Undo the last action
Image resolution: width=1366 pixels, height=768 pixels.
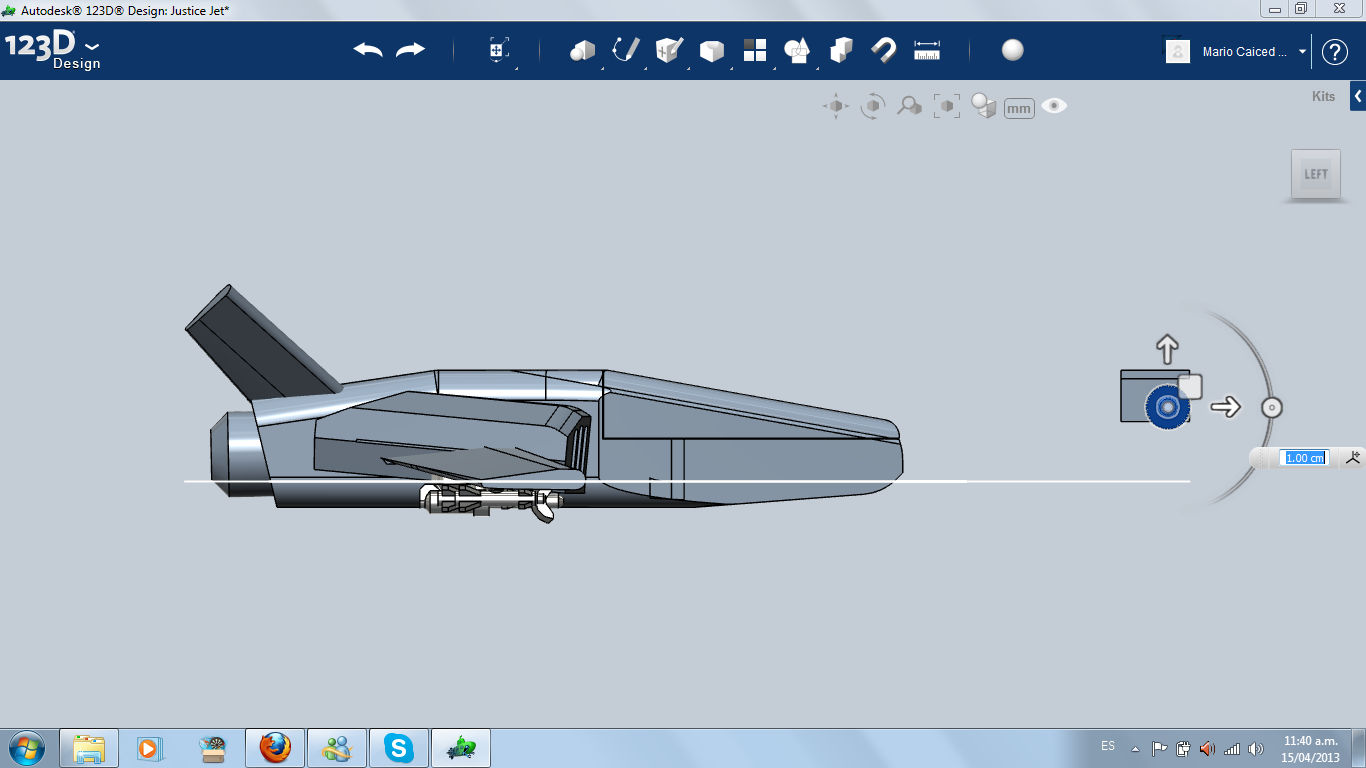pyautogui.click(x=368, y=50)
